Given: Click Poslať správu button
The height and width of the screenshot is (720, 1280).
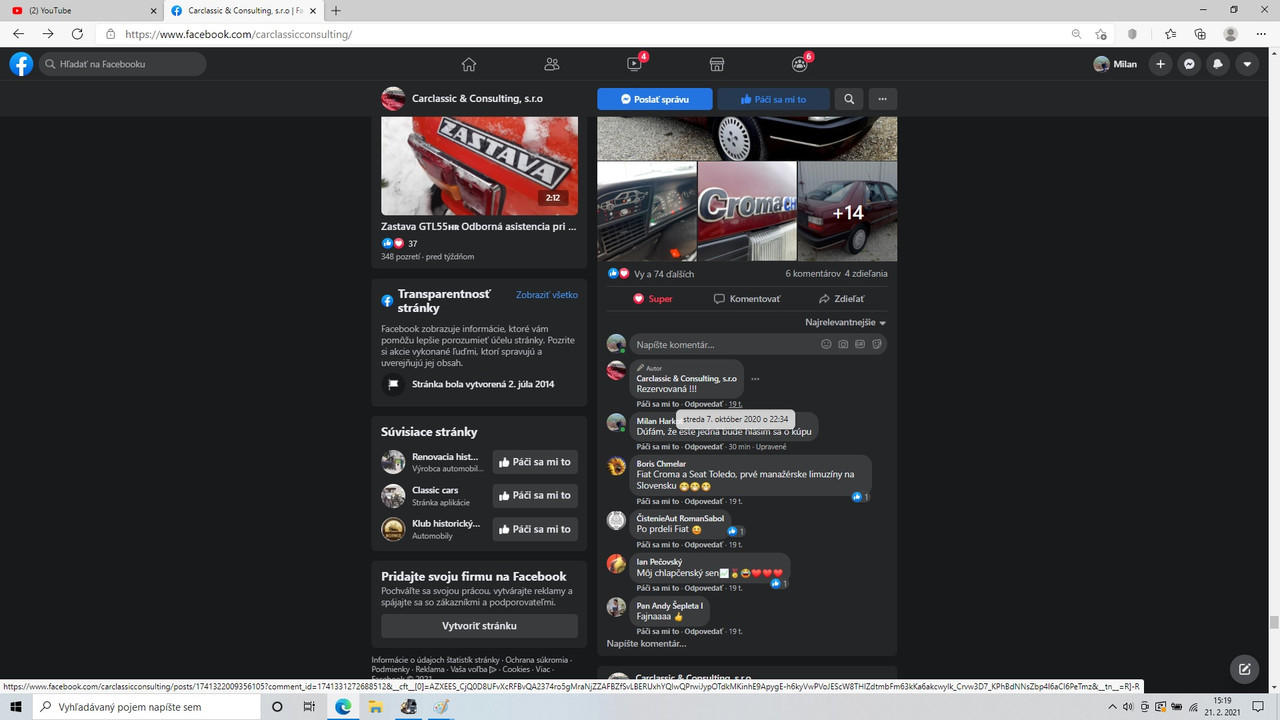Looking at the screenshot, I should (x=655, y=99).
